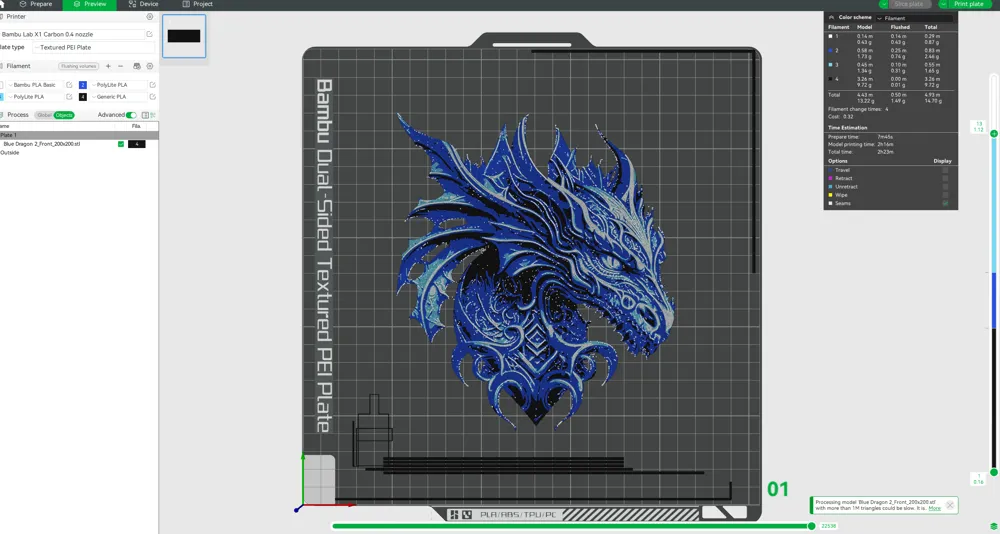1000x534 pixels.
Task: Switch process scope to Objects
Action: point(64,115)
